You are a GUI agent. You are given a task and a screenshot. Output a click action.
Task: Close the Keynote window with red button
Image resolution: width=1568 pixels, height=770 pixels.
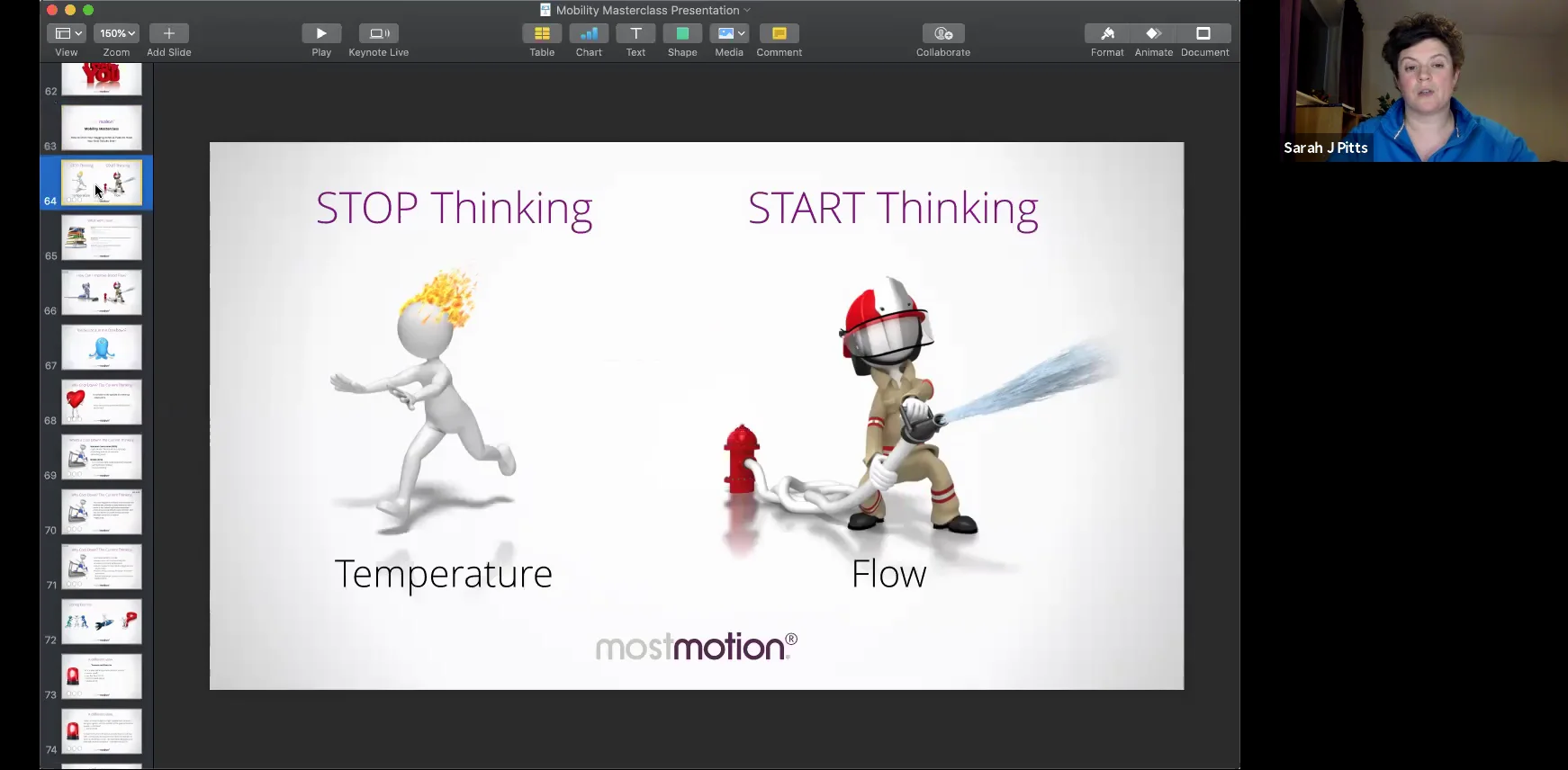[x=52, y=10]
